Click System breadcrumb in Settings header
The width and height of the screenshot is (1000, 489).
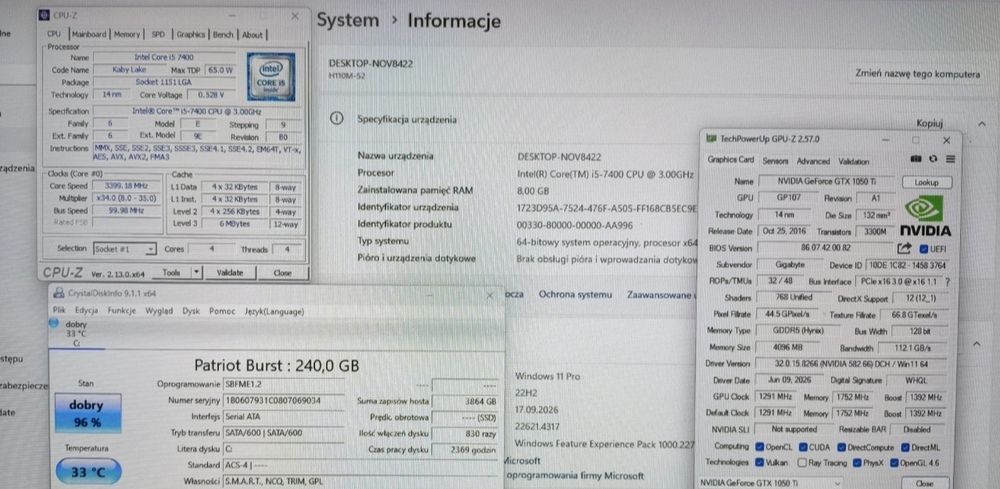pyautogui.click(x=348, y=20)
